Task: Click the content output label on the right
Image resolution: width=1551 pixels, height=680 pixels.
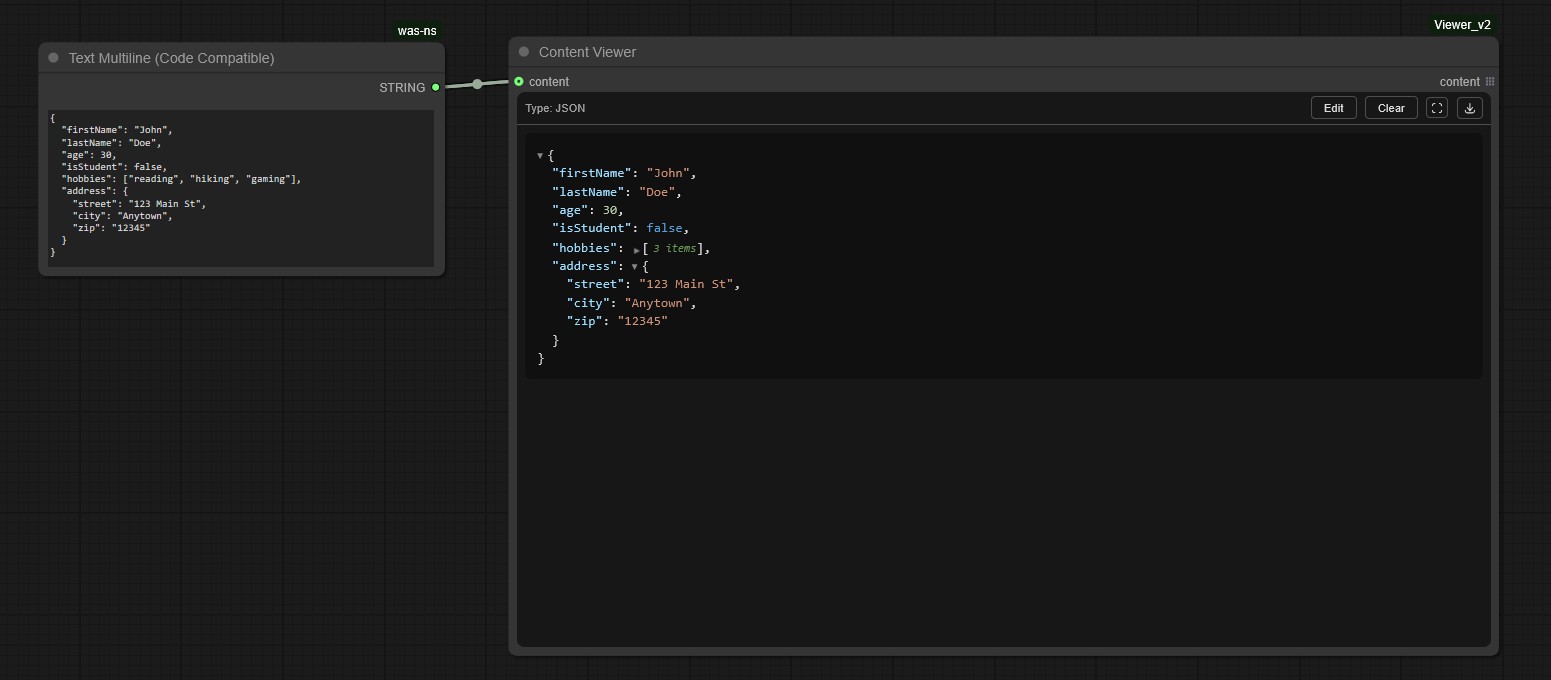Action: (x=1459, y=82)
